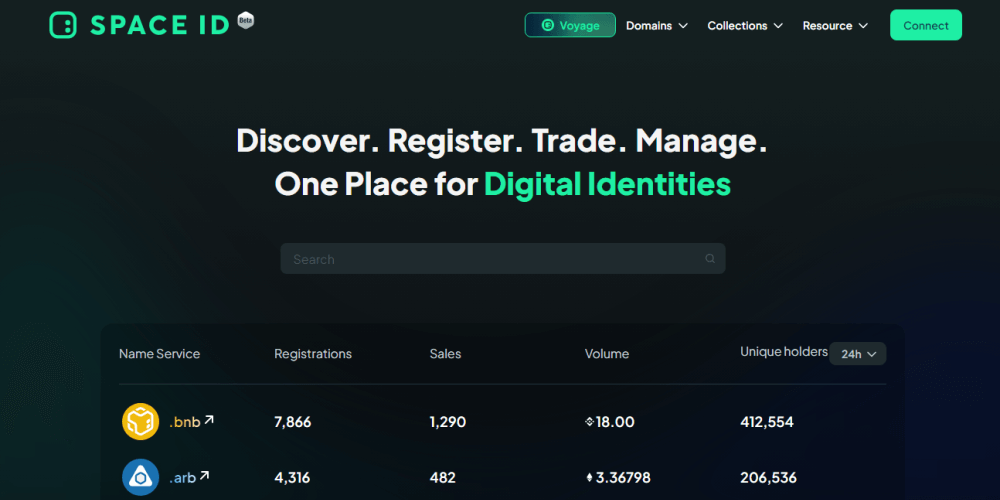1000x500 pixels.
Task: Expand the Domains menu
Action: click(x=657, y=26)
